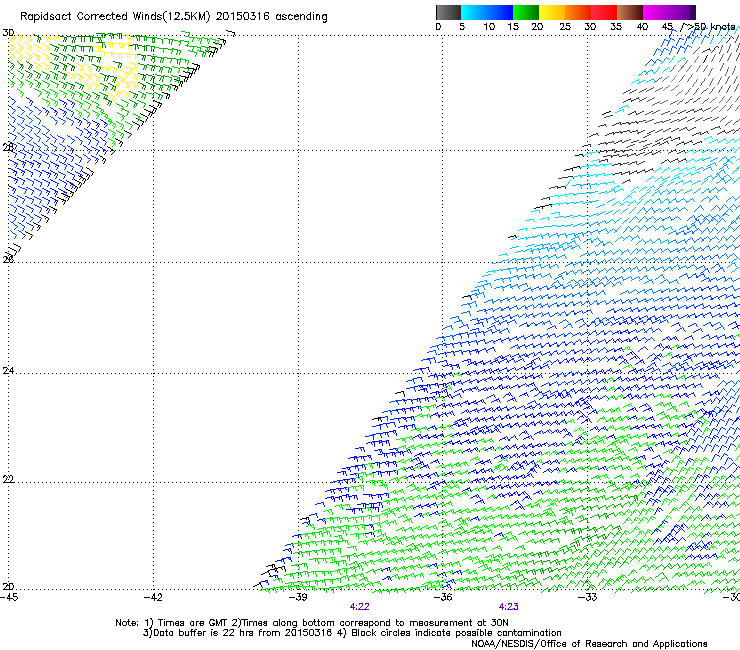The height and width of the screenshot is (650, 740).
Task: Click the chart title 'Rapidscat Corrected Winds(12.5KM)'
Action: pyautogui.click(x=115, y=17)
